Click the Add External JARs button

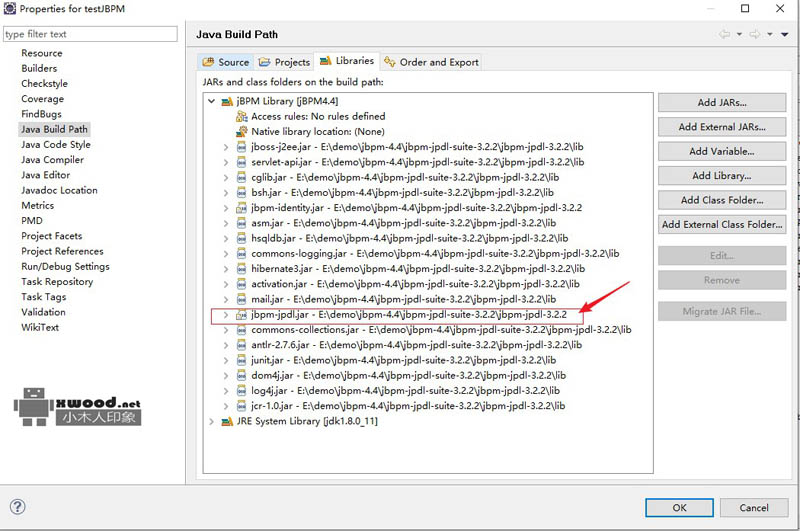click(722, 127)
